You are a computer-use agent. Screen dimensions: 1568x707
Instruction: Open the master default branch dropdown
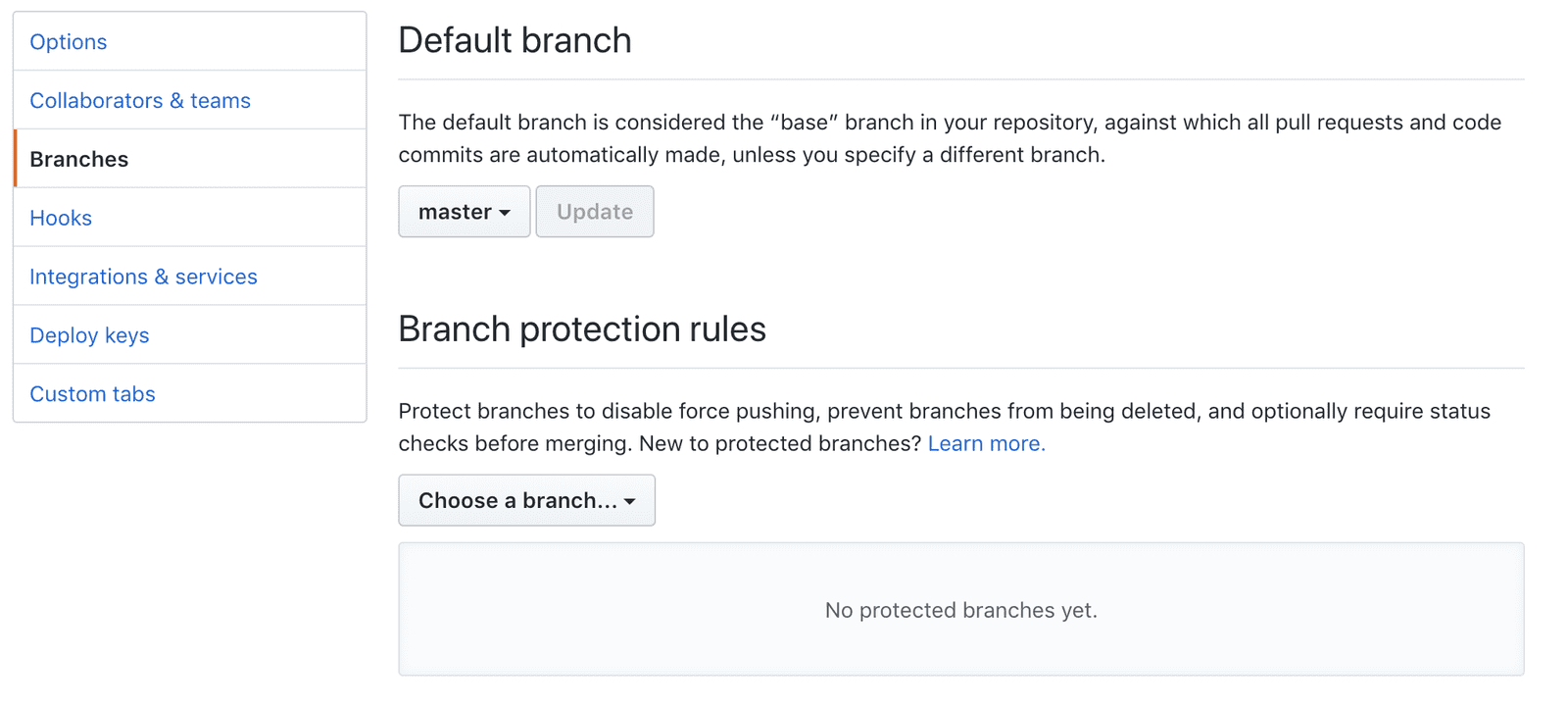coord(463,211)
